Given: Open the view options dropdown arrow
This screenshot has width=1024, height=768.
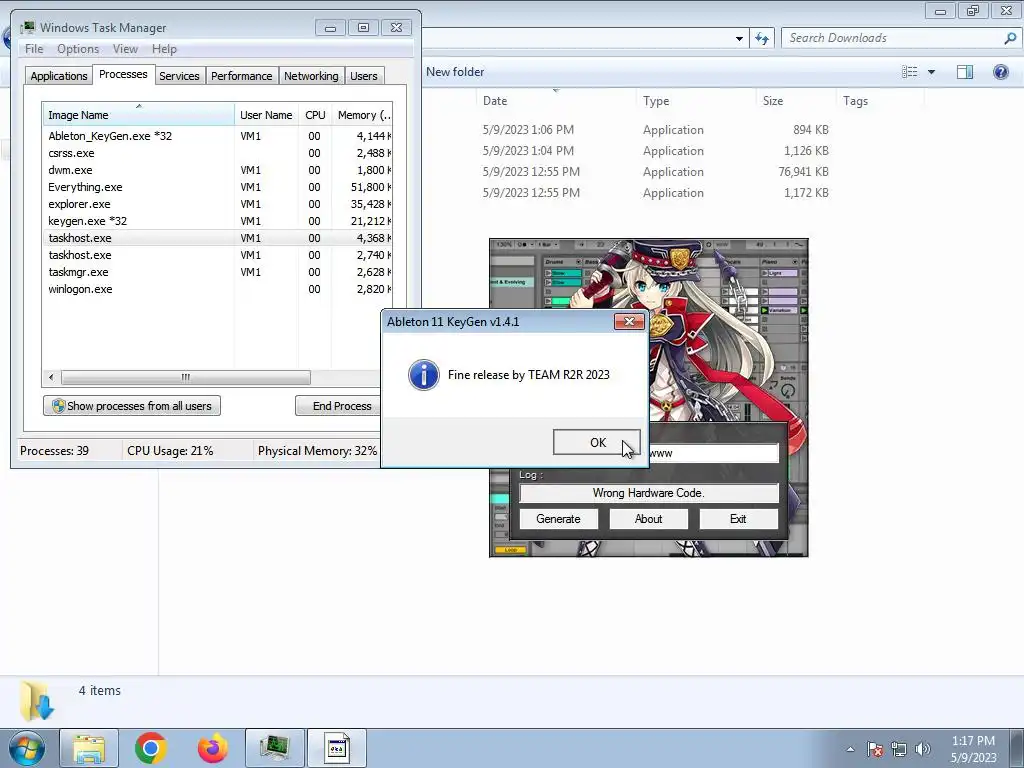Looking at the screenshot, I should 931,72.
